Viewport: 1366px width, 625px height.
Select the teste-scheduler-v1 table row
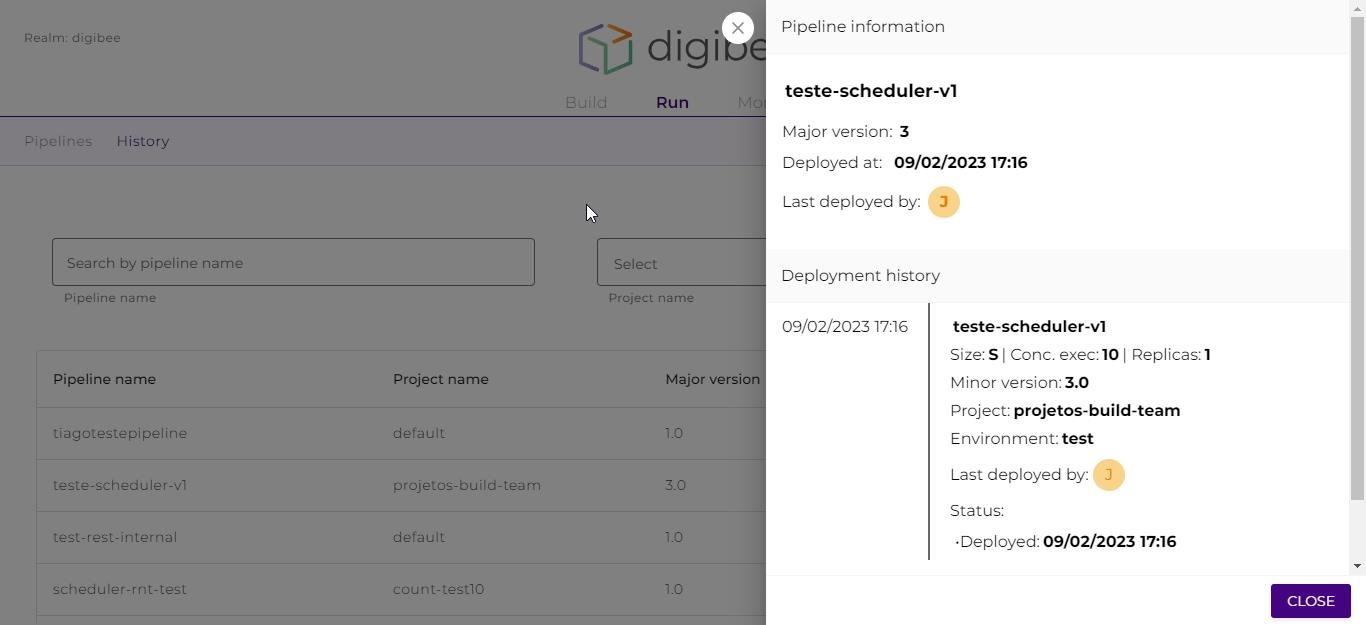coord(120,485)
